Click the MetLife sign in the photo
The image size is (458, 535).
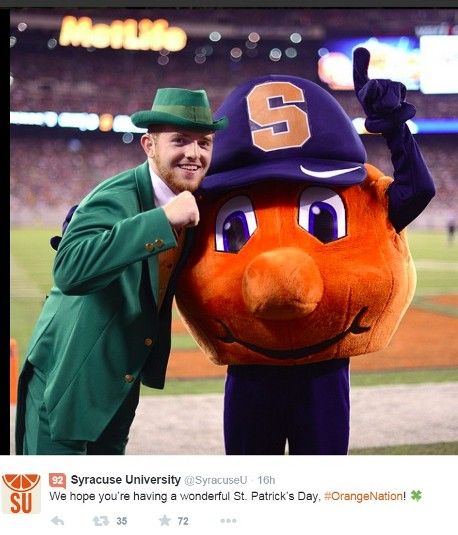coord(123,33)
